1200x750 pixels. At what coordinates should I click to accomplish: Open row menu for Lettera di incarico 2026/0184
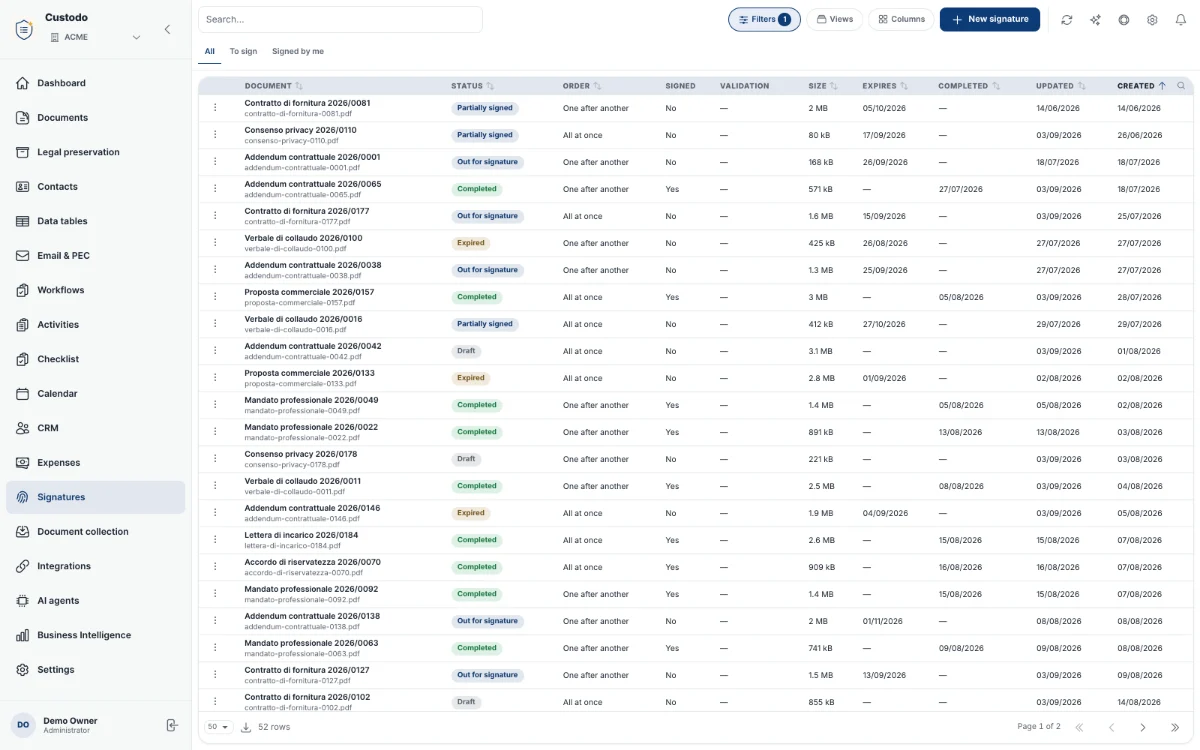tap(214, 540)
